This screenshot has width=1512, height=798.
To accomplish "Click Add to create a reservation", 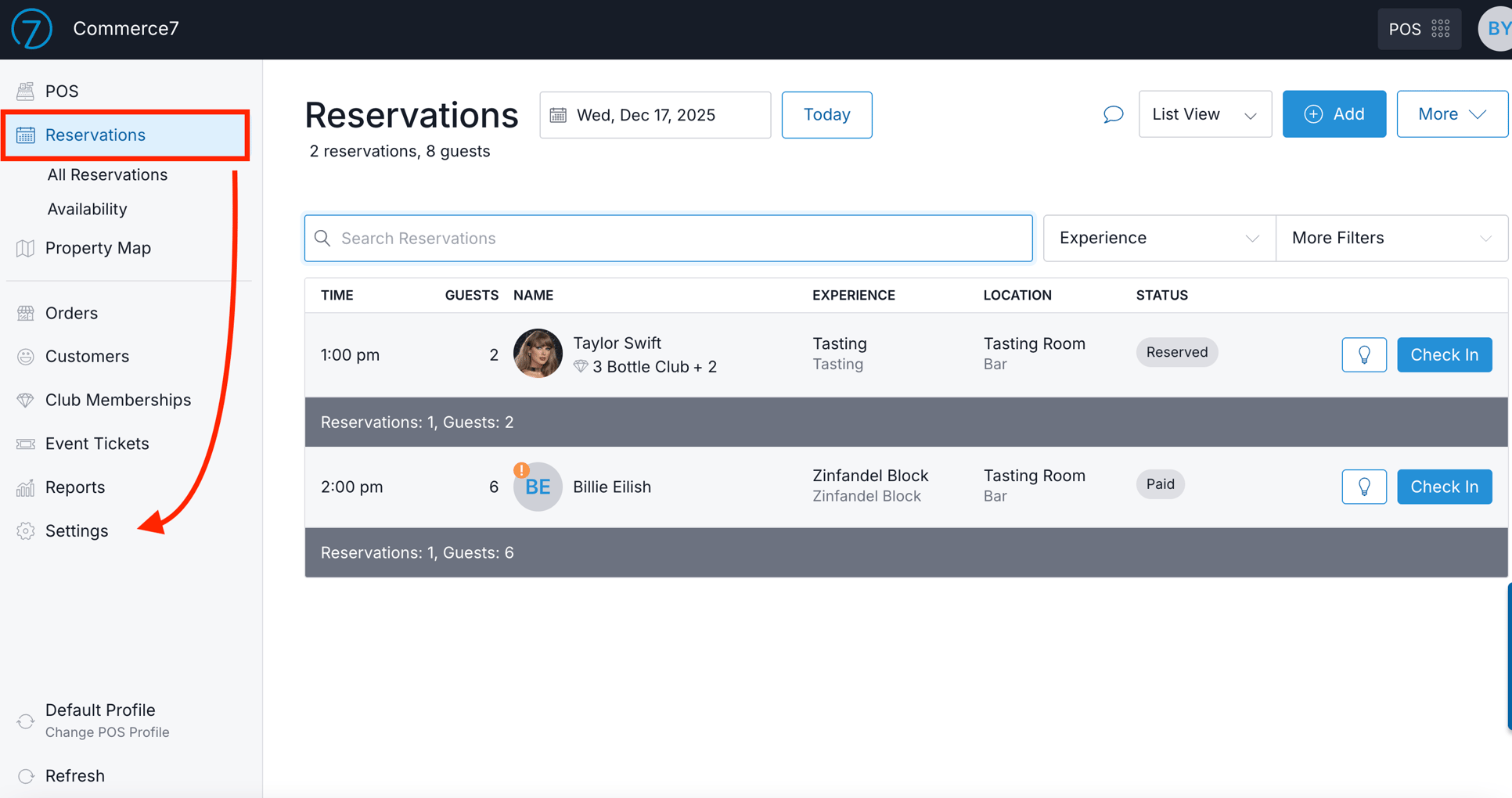I will [1334, 114].
